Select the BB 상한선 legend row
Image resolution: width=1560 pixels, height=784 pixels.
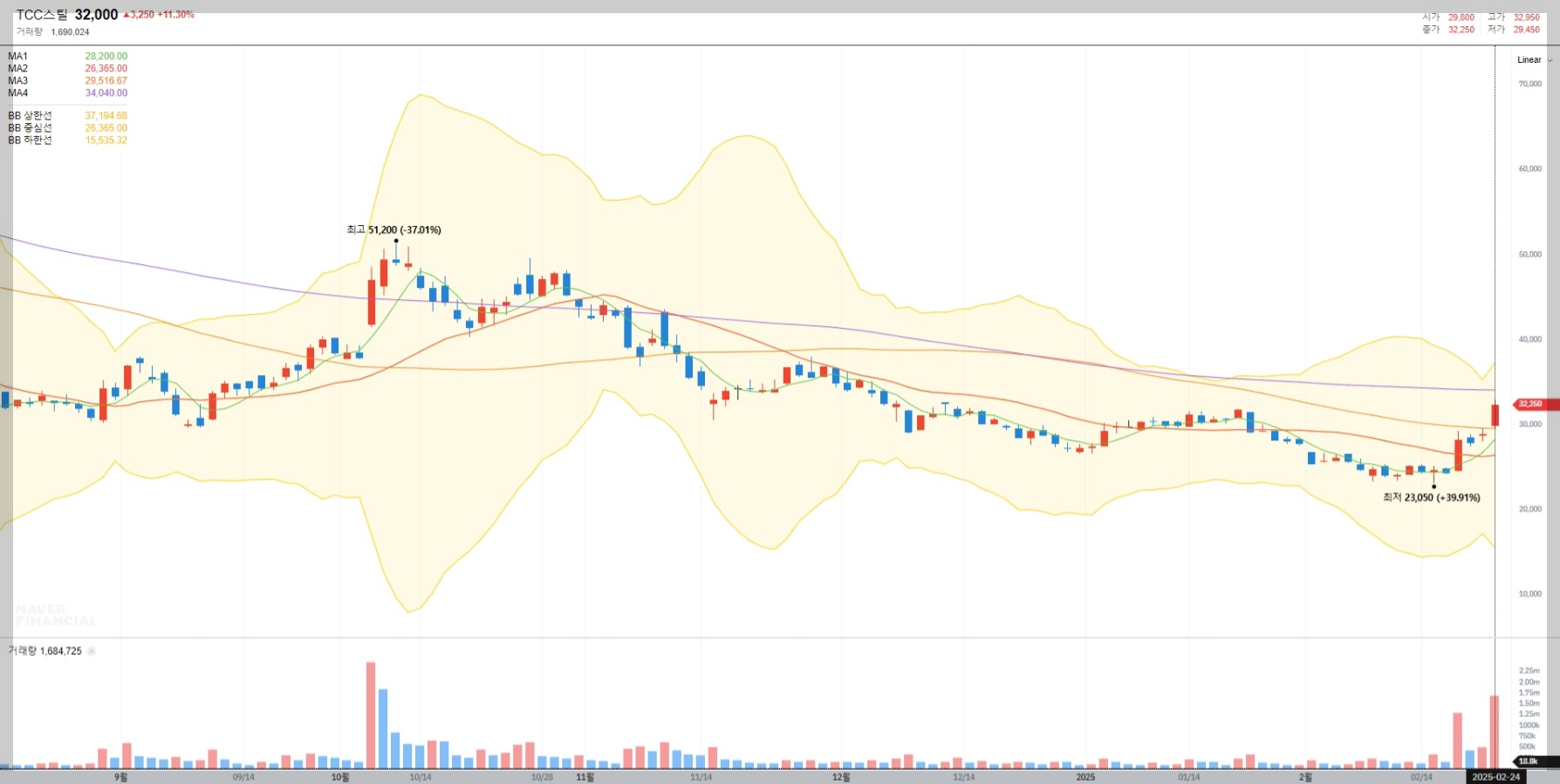coord(68,116)
